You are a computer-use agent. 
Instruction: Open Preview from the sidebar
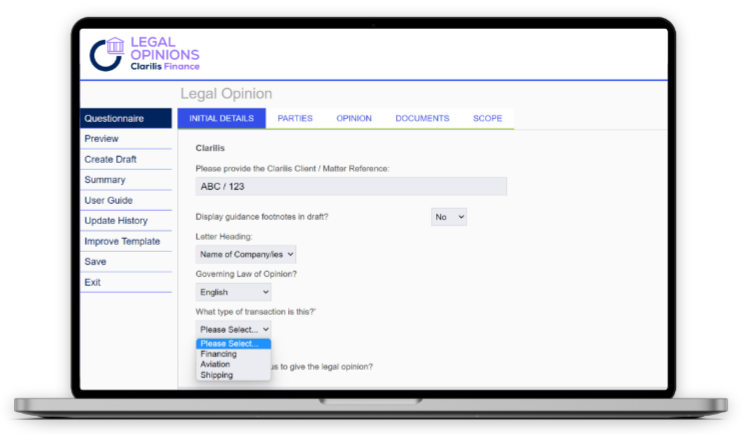(125, 139)
